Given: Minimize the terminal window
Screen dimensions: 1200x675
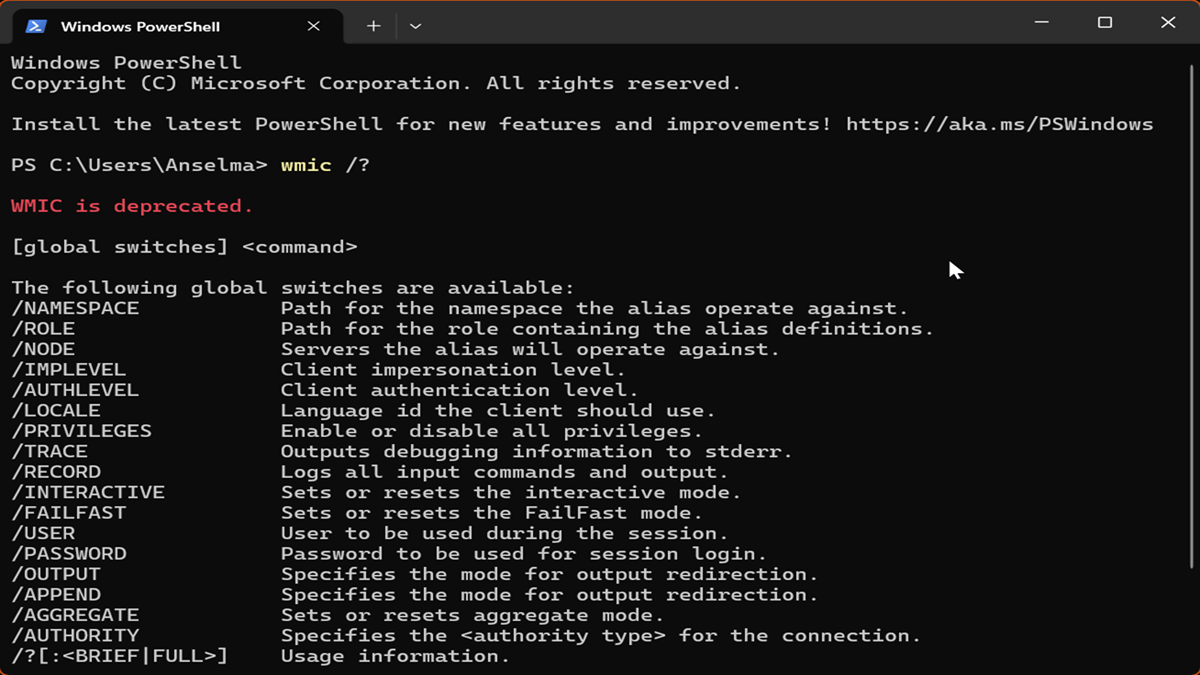Looking at the screenshot, I should (1042, 22).
